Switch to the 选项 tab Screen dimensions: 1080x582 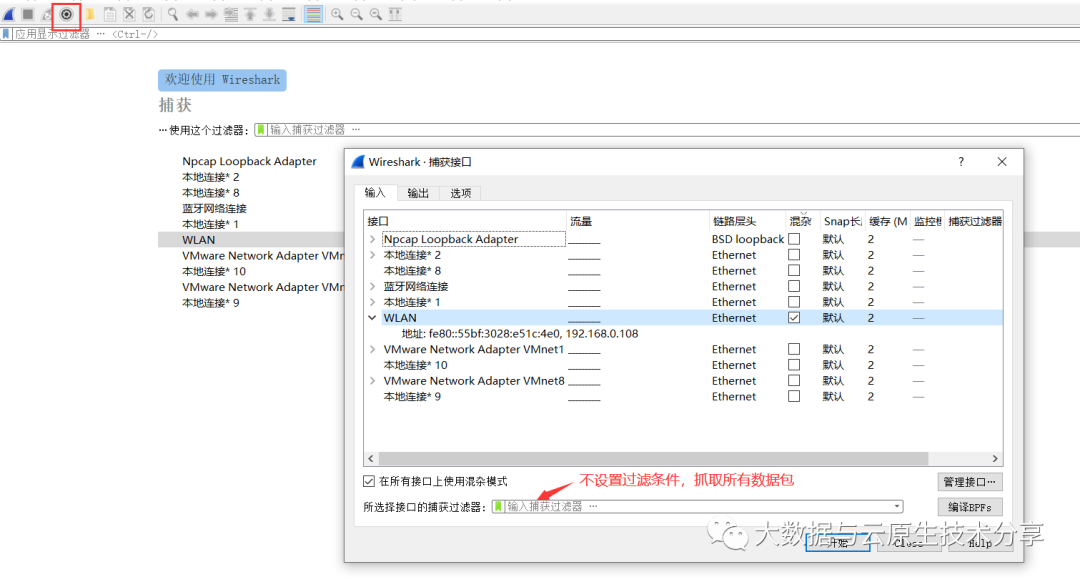(x=461, y=194)
